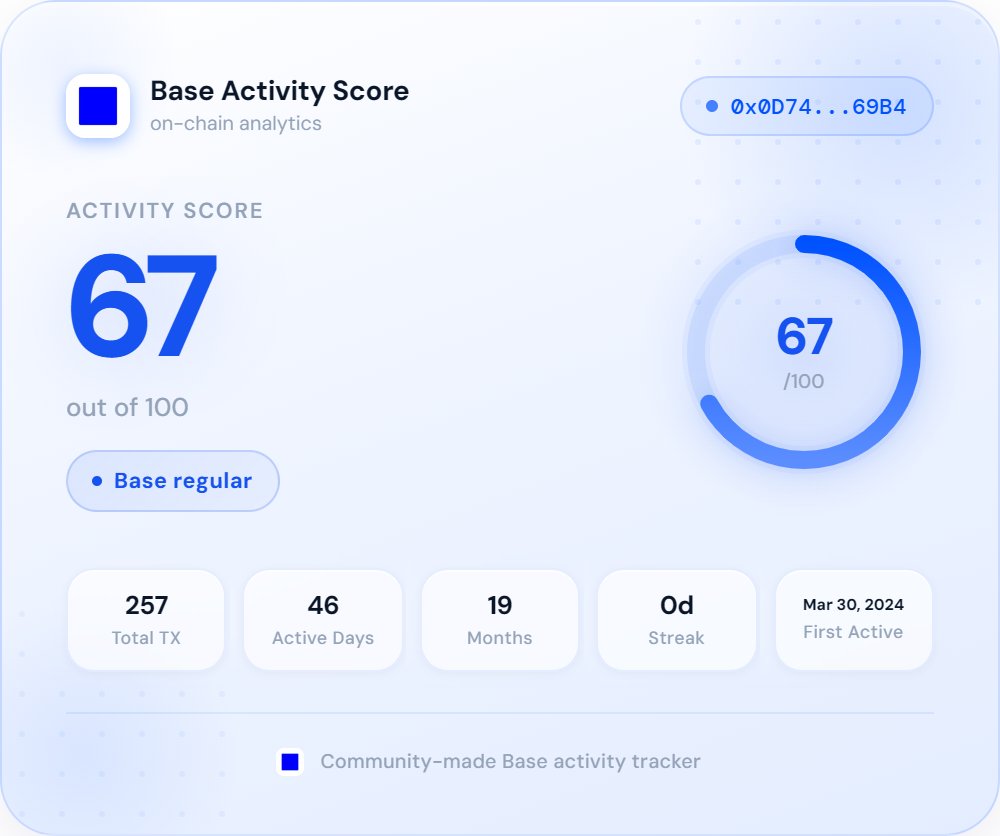Click the blue dot in Base regular badge
This screenshot has width=1000, height=836.
click(x=97, y=481)
